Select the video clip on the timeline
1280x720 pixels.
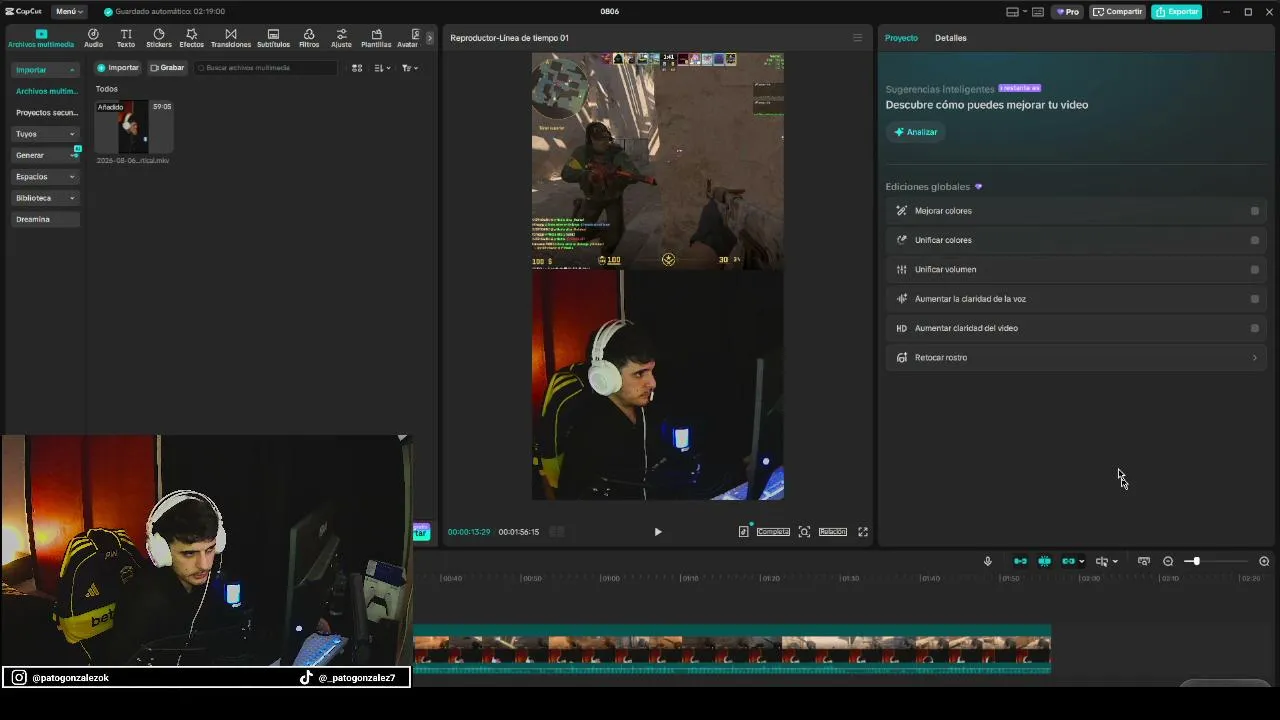pyautogui.click(x=732, y=650)
